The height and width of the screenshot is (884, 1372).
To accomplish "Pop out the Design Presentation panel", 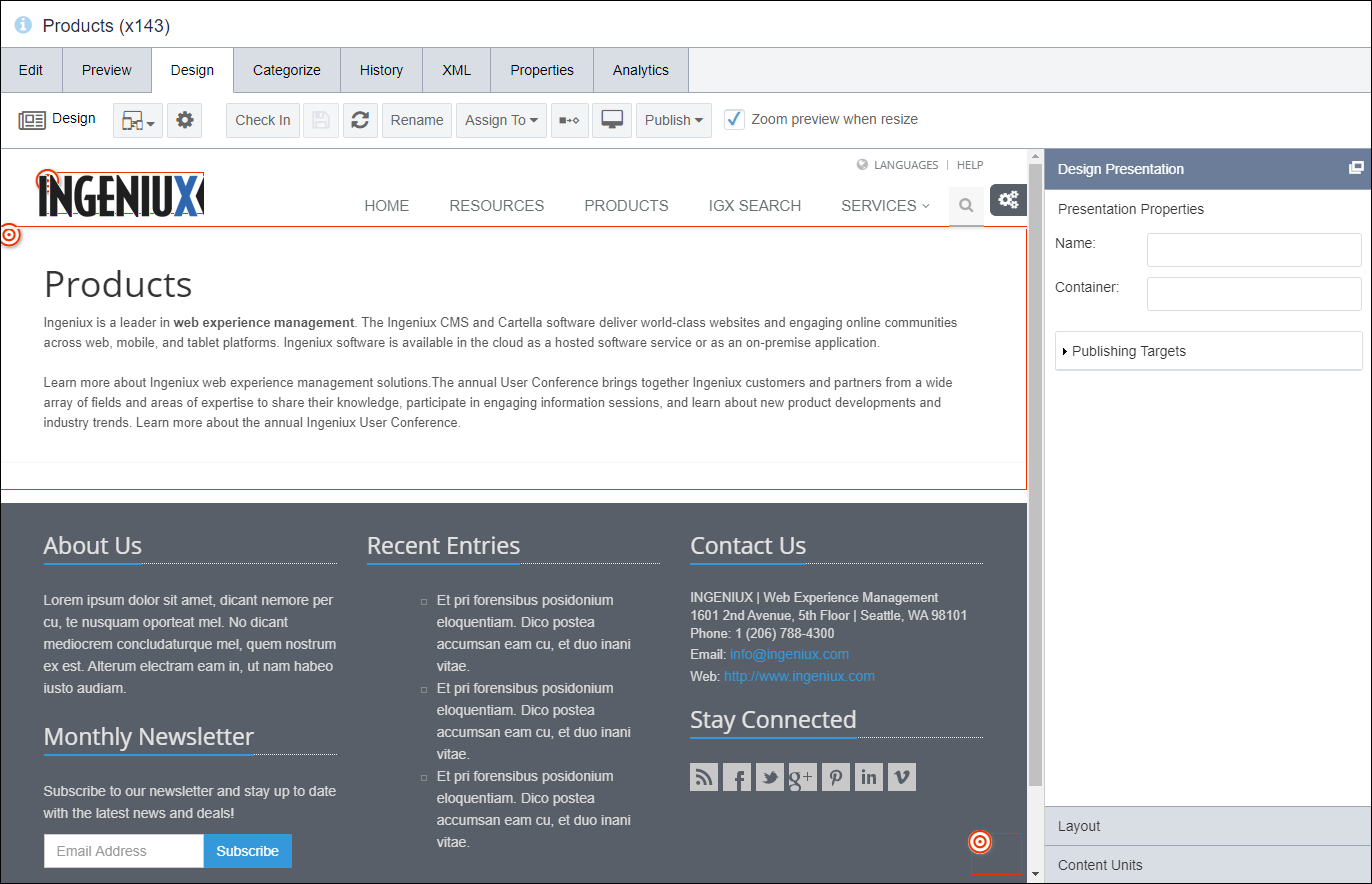I will click(1356, 168).
